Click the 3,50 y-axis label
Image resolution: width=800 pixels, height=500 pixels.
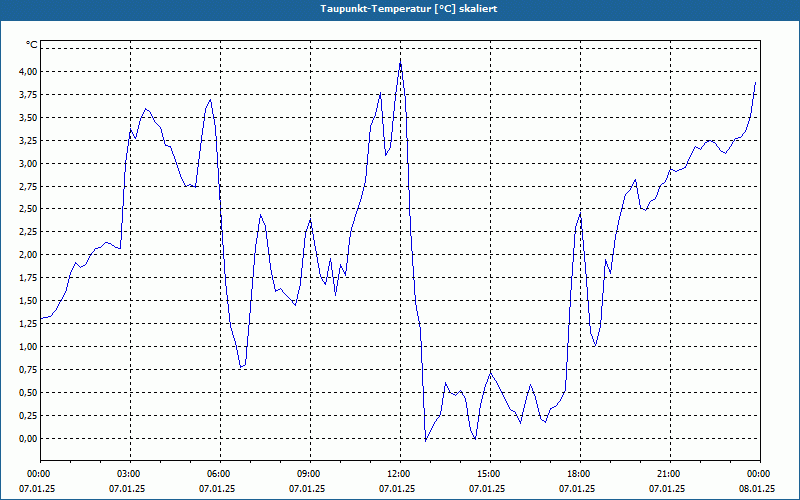[x=28, y=117]
